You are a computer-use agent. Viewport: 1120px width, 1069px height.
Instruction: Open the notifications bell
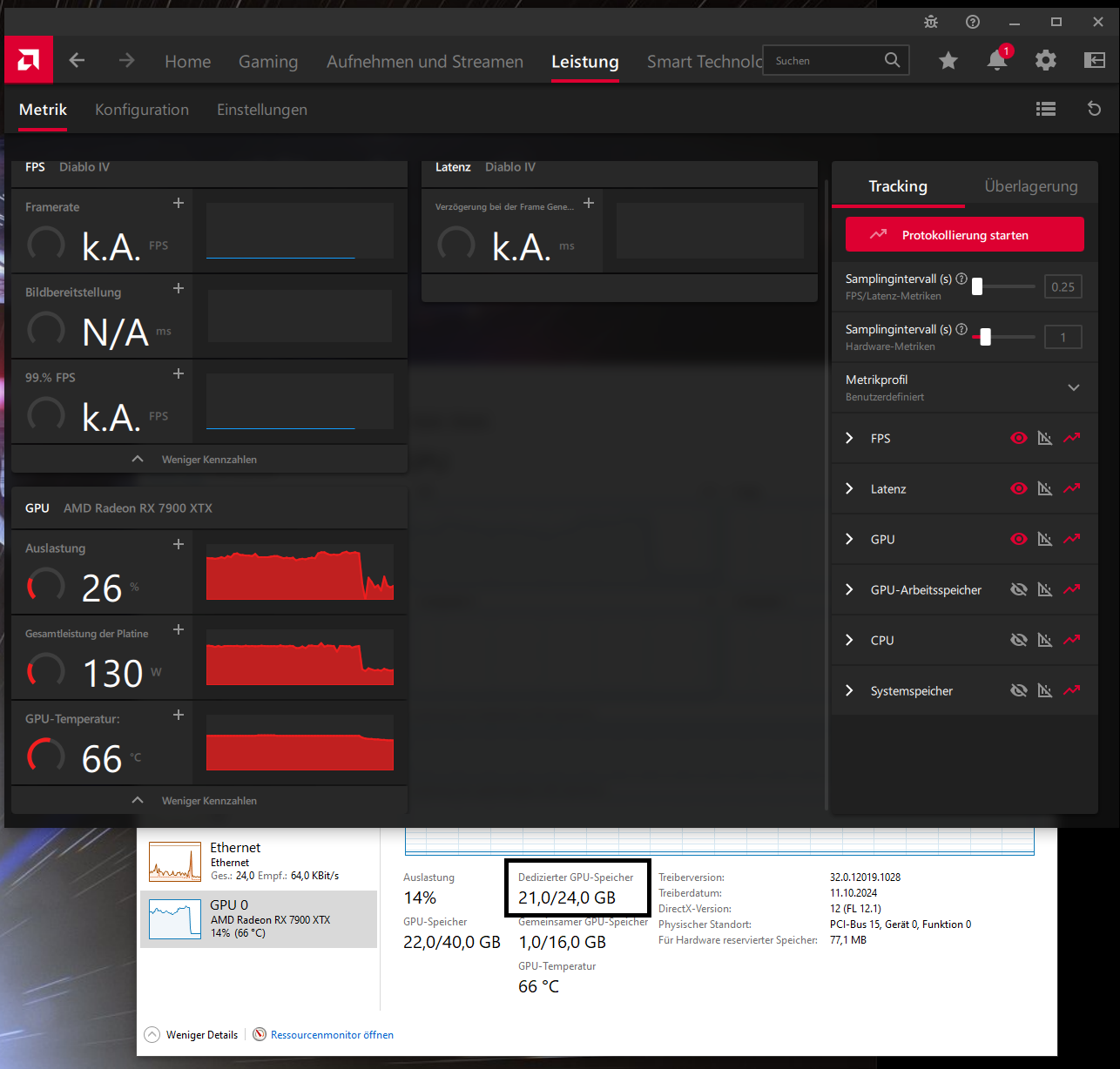[x=997, y=60]
